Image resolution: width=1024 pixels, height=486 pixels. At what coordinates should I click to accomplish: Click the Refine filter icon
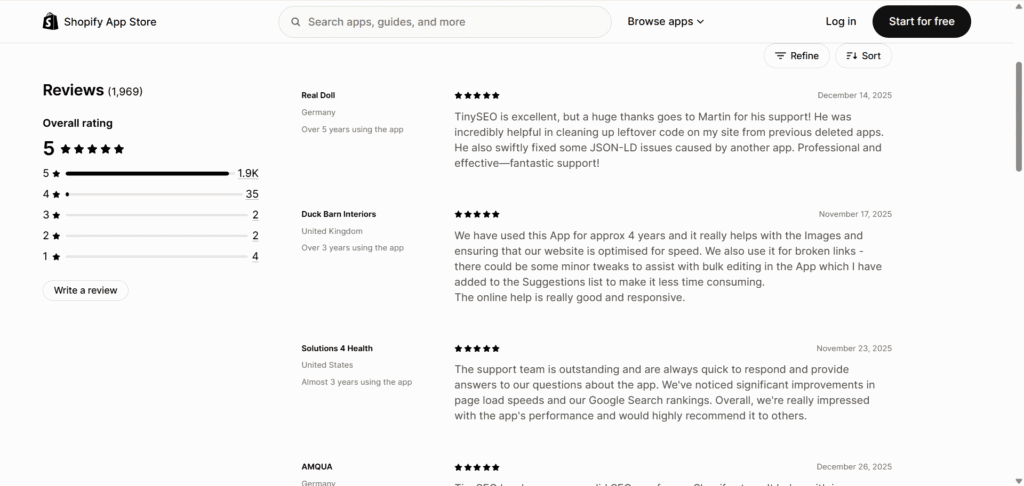(x=780, y=56)
